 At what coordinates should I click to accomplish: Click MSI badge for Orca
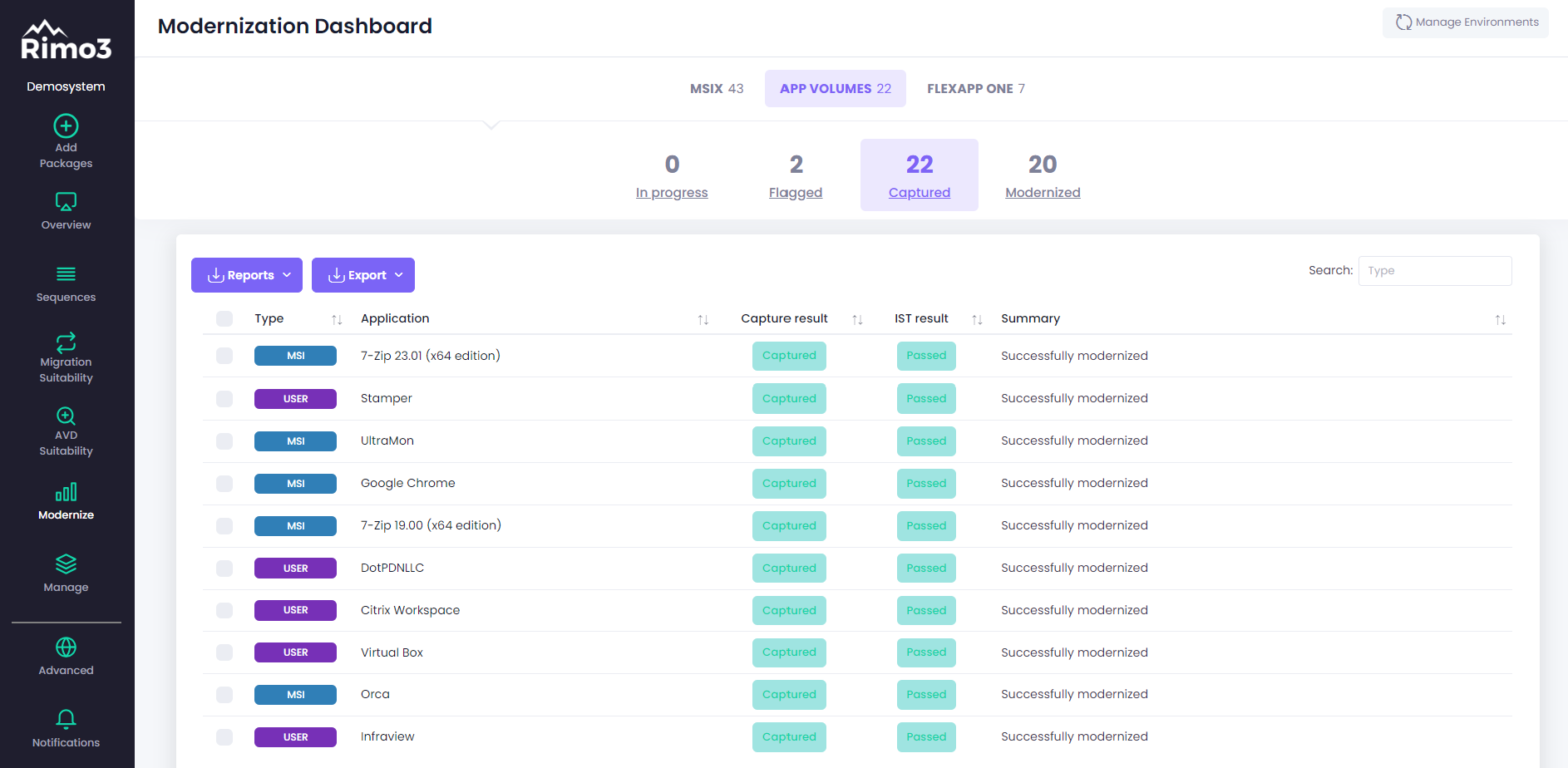click(295, 695)
